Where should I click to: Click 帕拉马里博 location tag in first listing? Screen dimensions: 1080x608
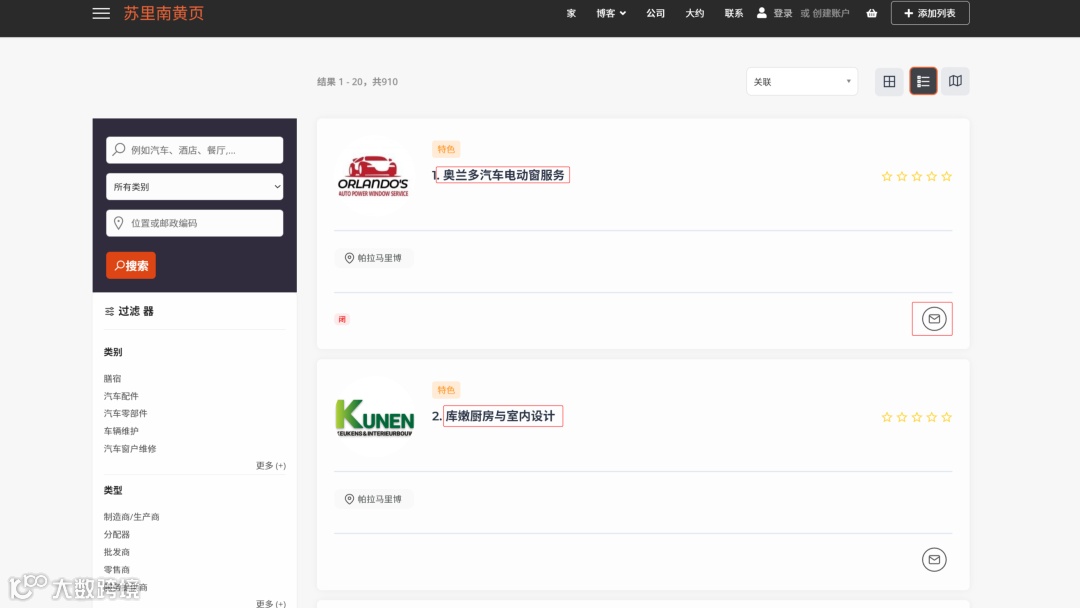(373, 258)
